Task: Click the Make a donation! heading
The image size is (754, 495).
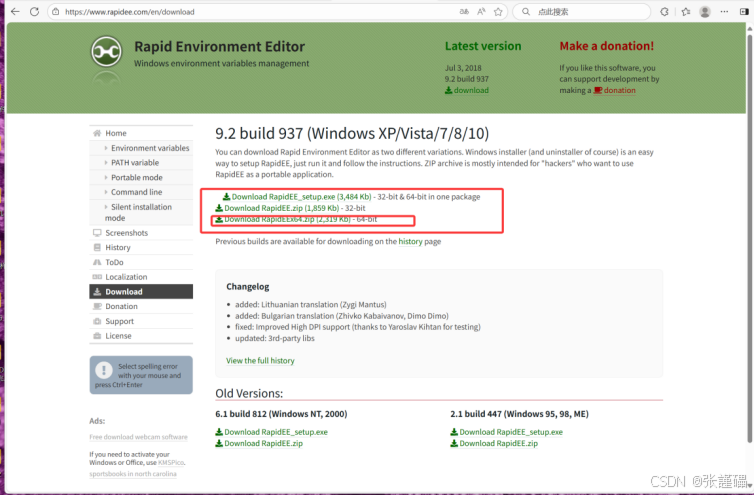Action: pos(606,46)
